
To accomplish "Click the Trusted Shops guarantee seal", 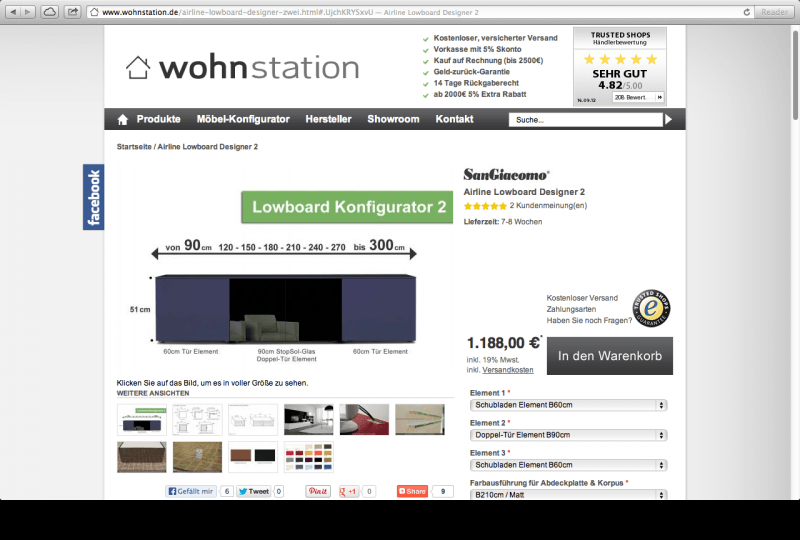I will pyautogui.click(x=651, y=308).
